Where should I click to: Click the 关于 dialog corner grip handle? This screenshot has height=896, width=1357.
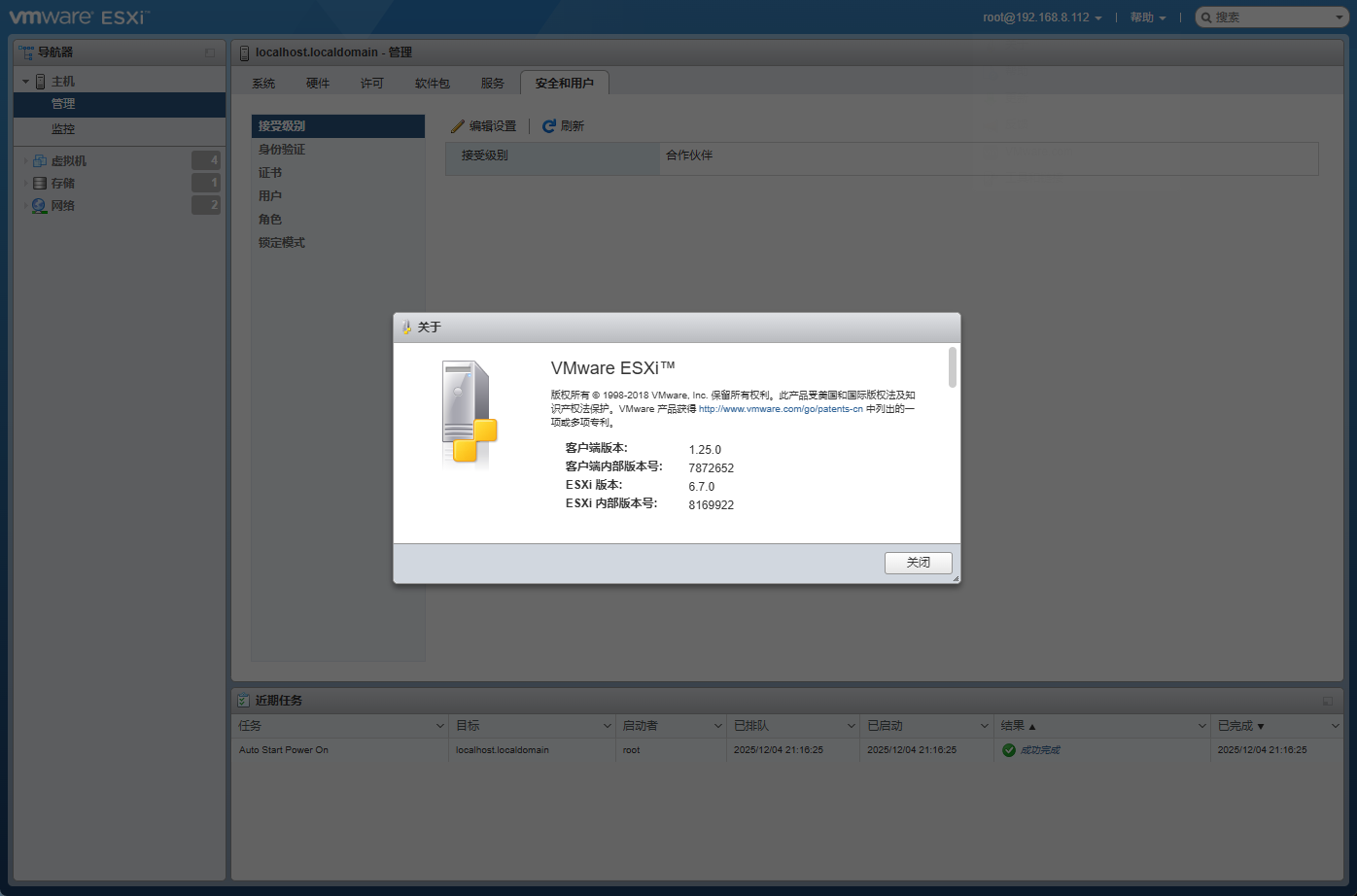[956, 578]
